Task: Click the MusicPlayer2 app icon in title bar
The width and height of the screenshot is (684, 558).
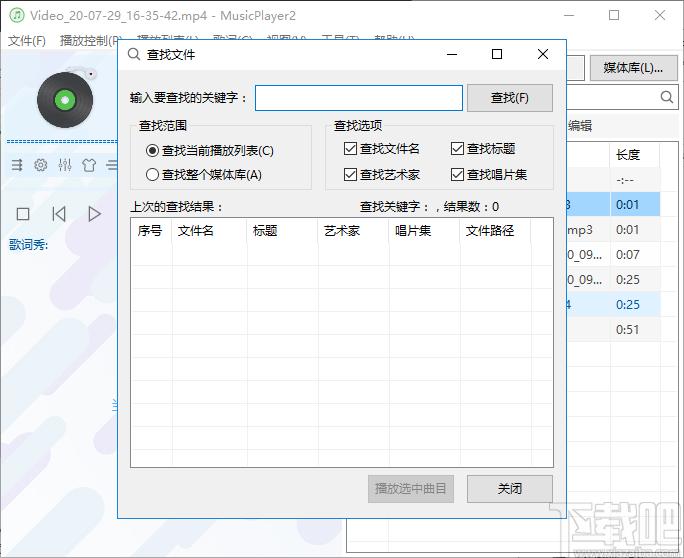Action: click(x=17, y=15)
